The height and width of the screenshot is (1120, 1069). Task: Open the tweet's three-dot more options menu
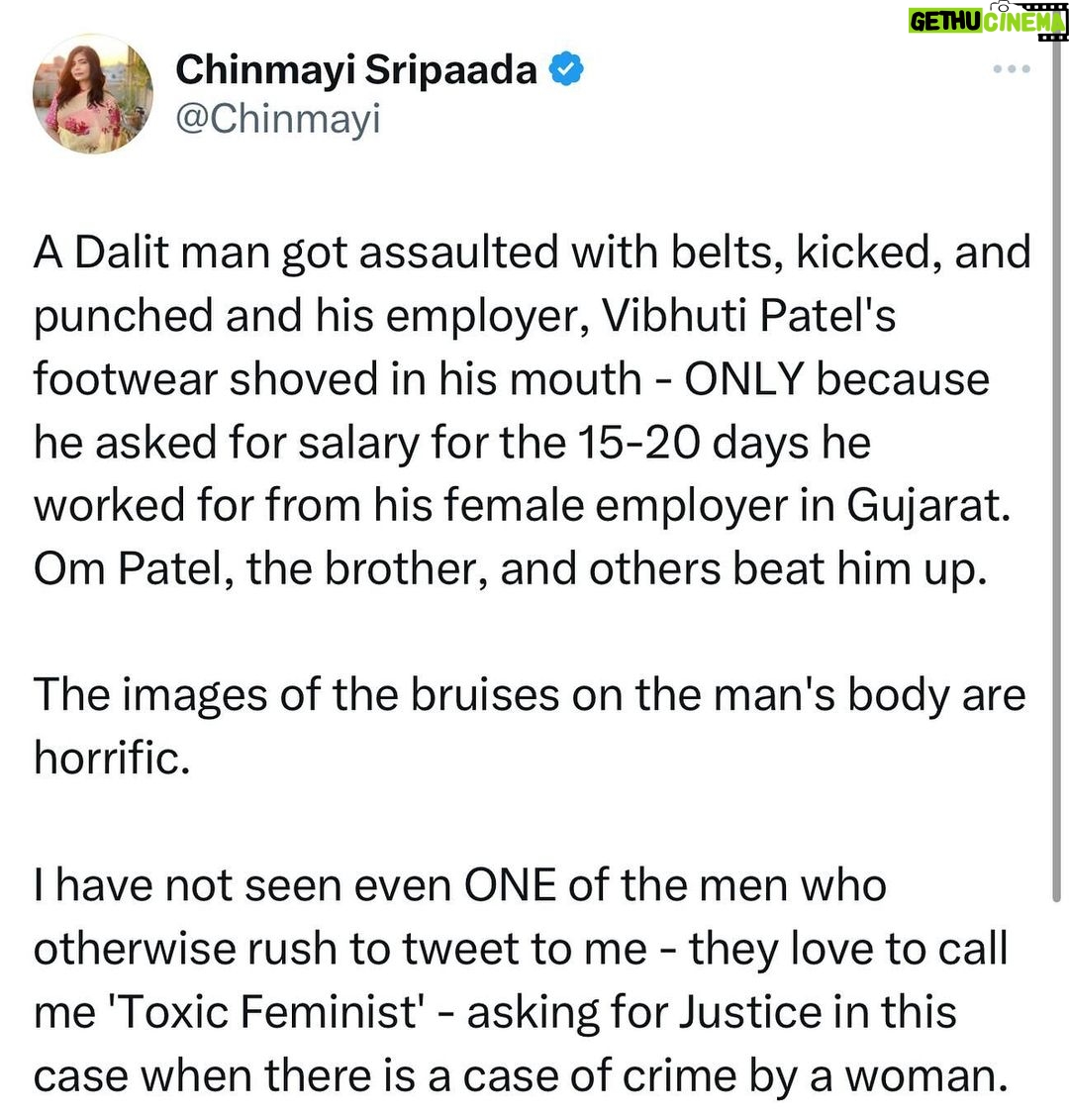(1012, 69)
